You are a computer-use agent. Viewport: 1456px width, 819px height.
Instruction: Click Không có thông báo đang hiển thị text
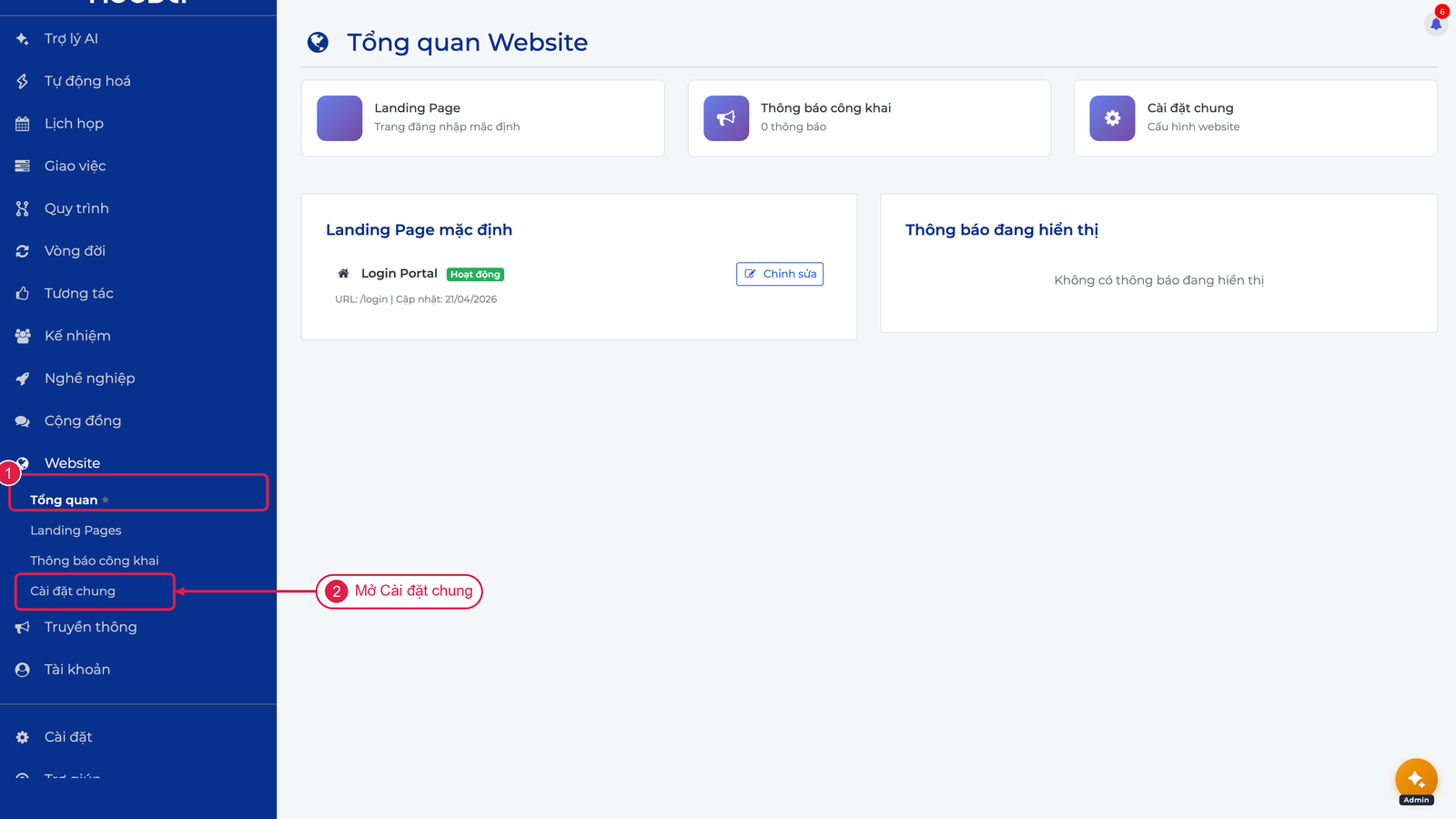(x=1159, y=280)
